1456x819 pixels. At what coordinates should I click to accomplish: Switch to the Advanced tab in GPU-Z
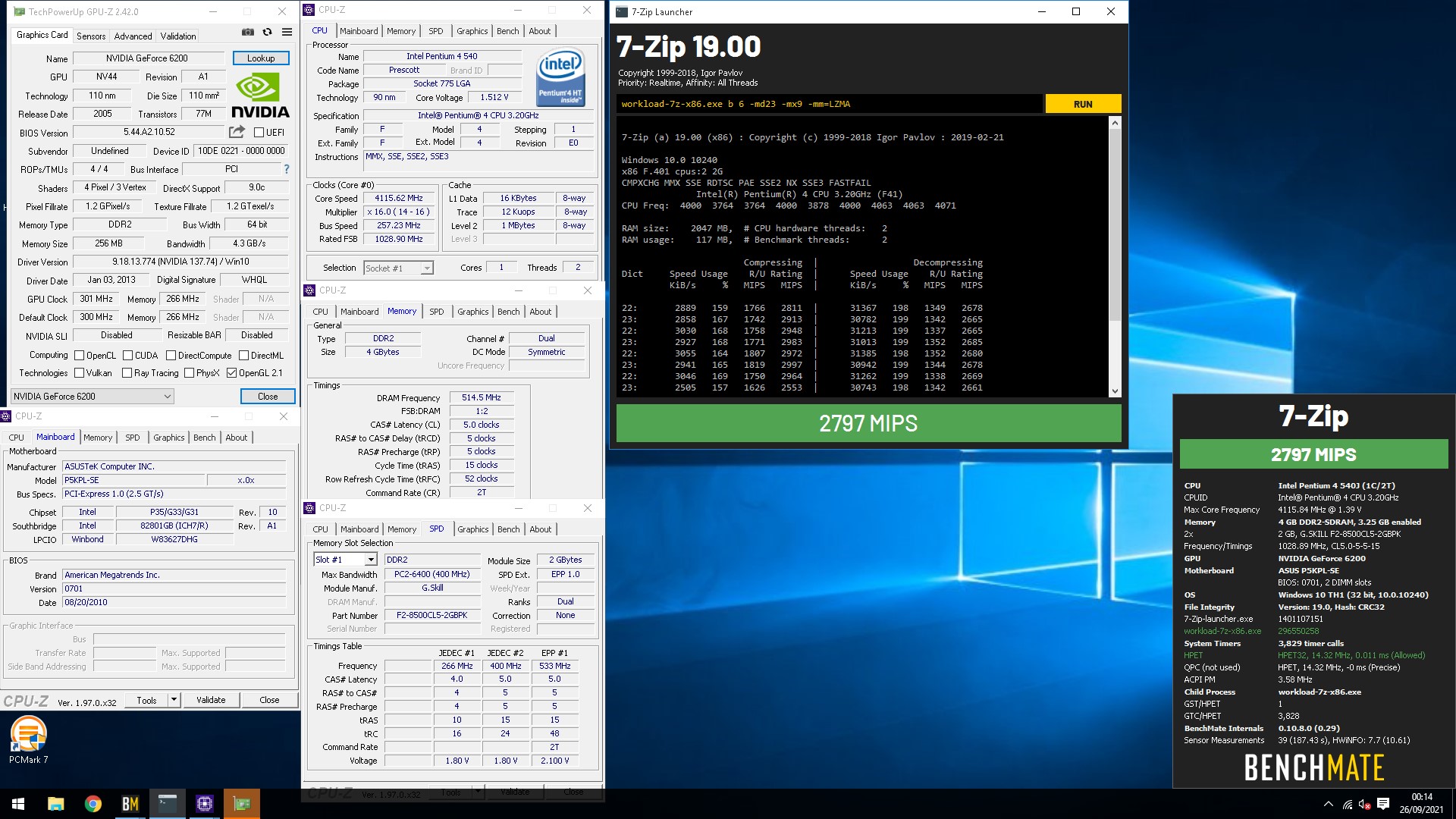[133, 36]
